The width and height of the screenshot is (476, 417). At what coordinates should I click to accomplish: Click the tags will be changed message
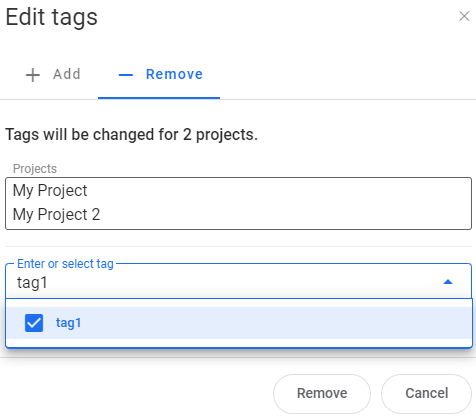point(132,135)
